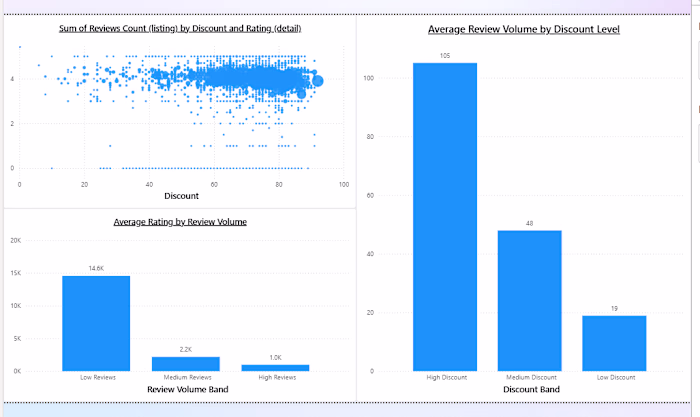Click the 105 data label
This screenshot has width=700, height=417.
point(445,56)
